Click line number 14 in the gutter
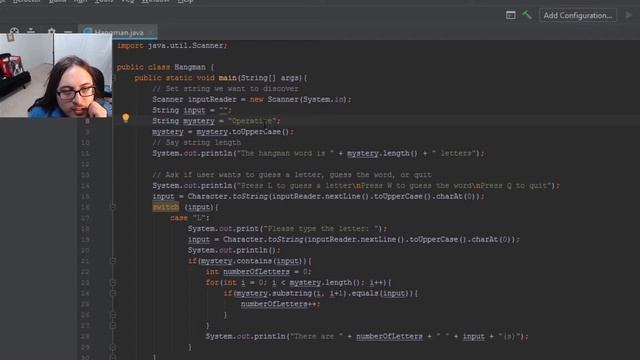The image size is (640, 360). [x=85, y=186]
